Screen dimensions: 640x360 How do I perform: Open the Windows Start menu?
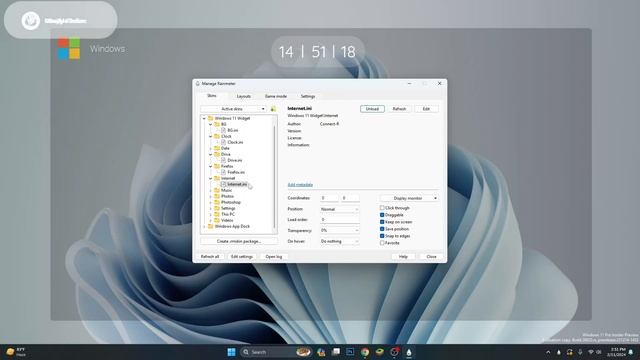[x=231, y=352]
